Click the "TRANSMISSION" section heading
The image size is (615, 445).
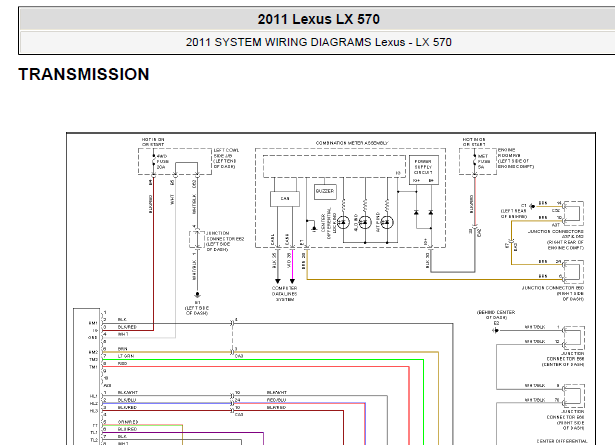click(84, 74)
